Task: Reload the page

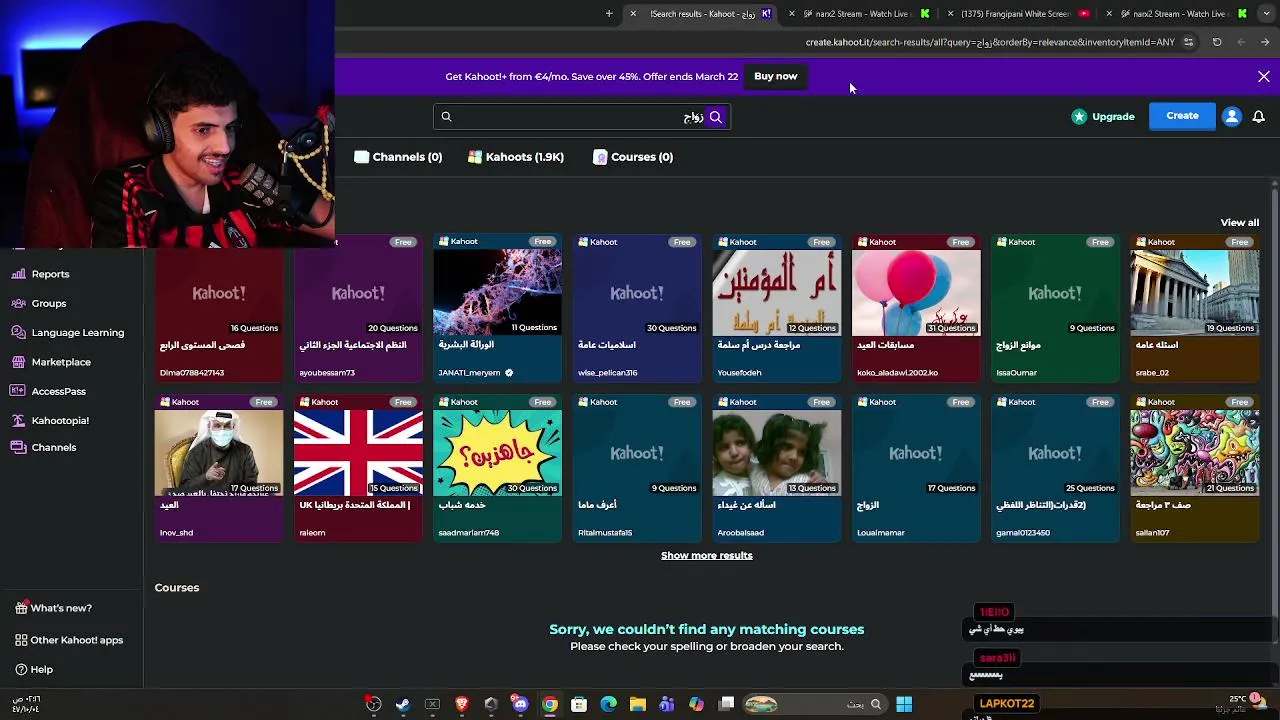Action: coord(1217,42)
